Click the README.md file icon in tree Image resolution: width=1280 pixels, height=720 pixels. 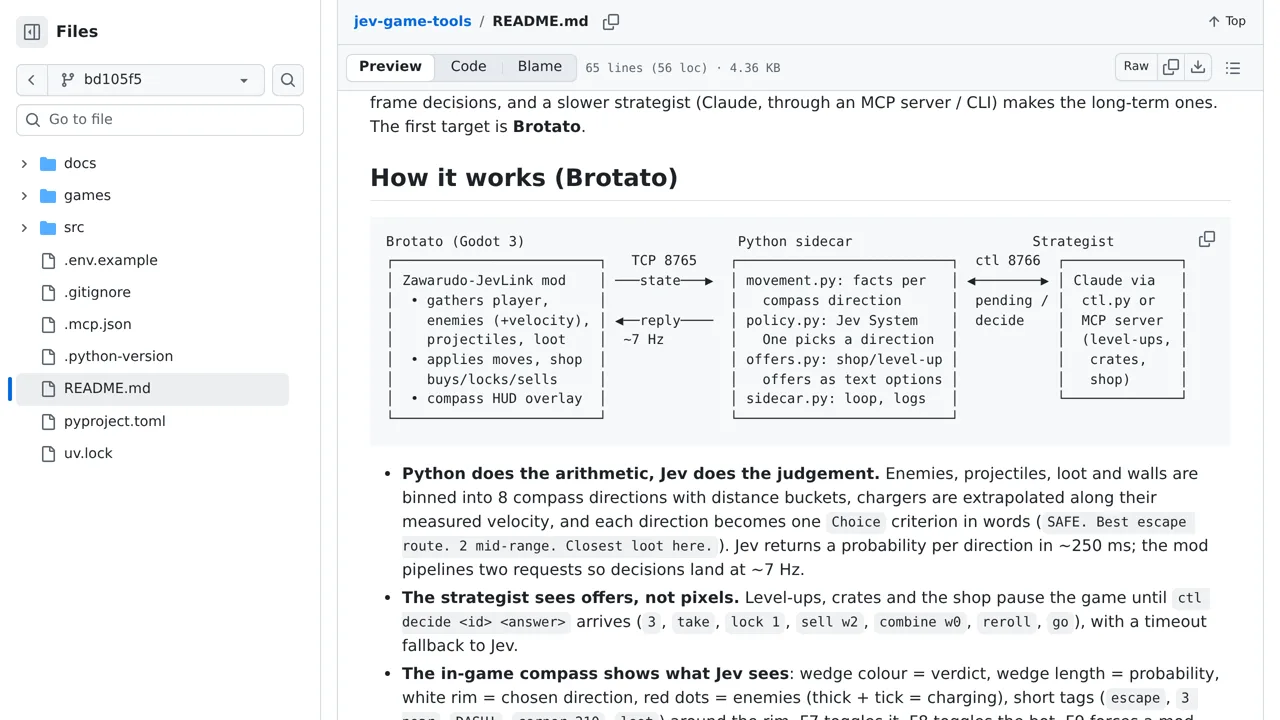coord(48,389)
